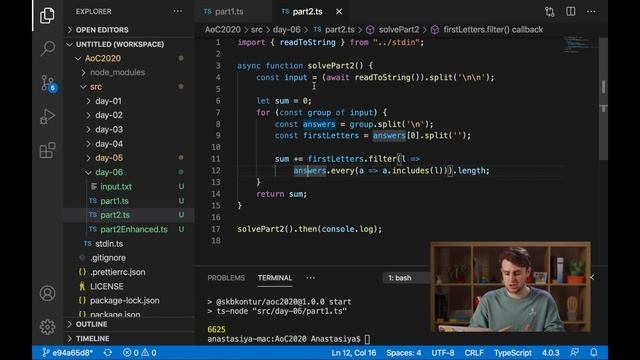Image resolution: width=640 pixels, height=360 pixels.
Task: Open stdin.ts file
Action: tap(129, 244)
